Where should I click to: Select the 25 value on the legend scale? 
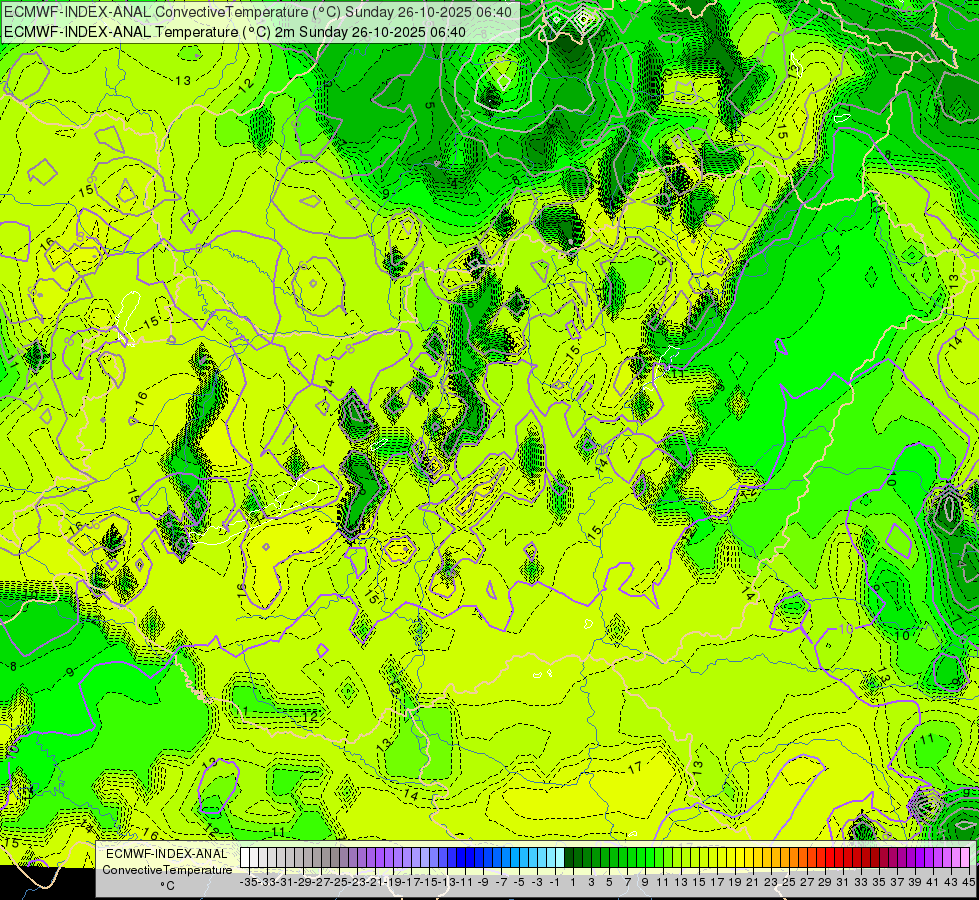click(789, 882)
